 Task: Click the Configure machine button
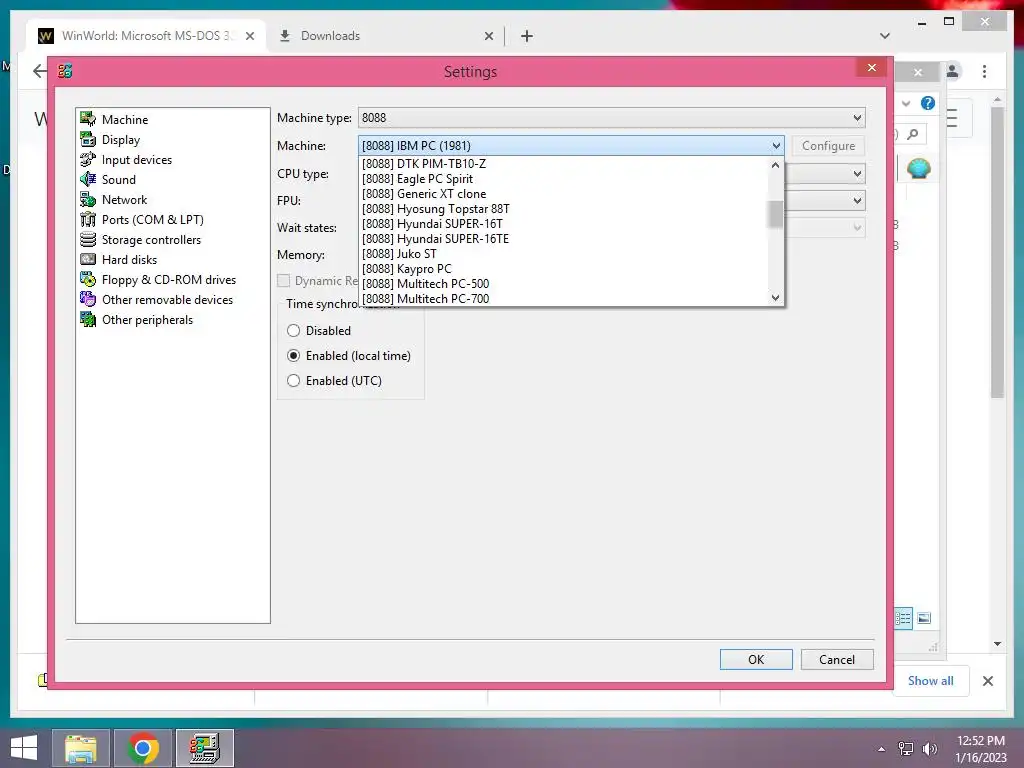coord(828,146)
